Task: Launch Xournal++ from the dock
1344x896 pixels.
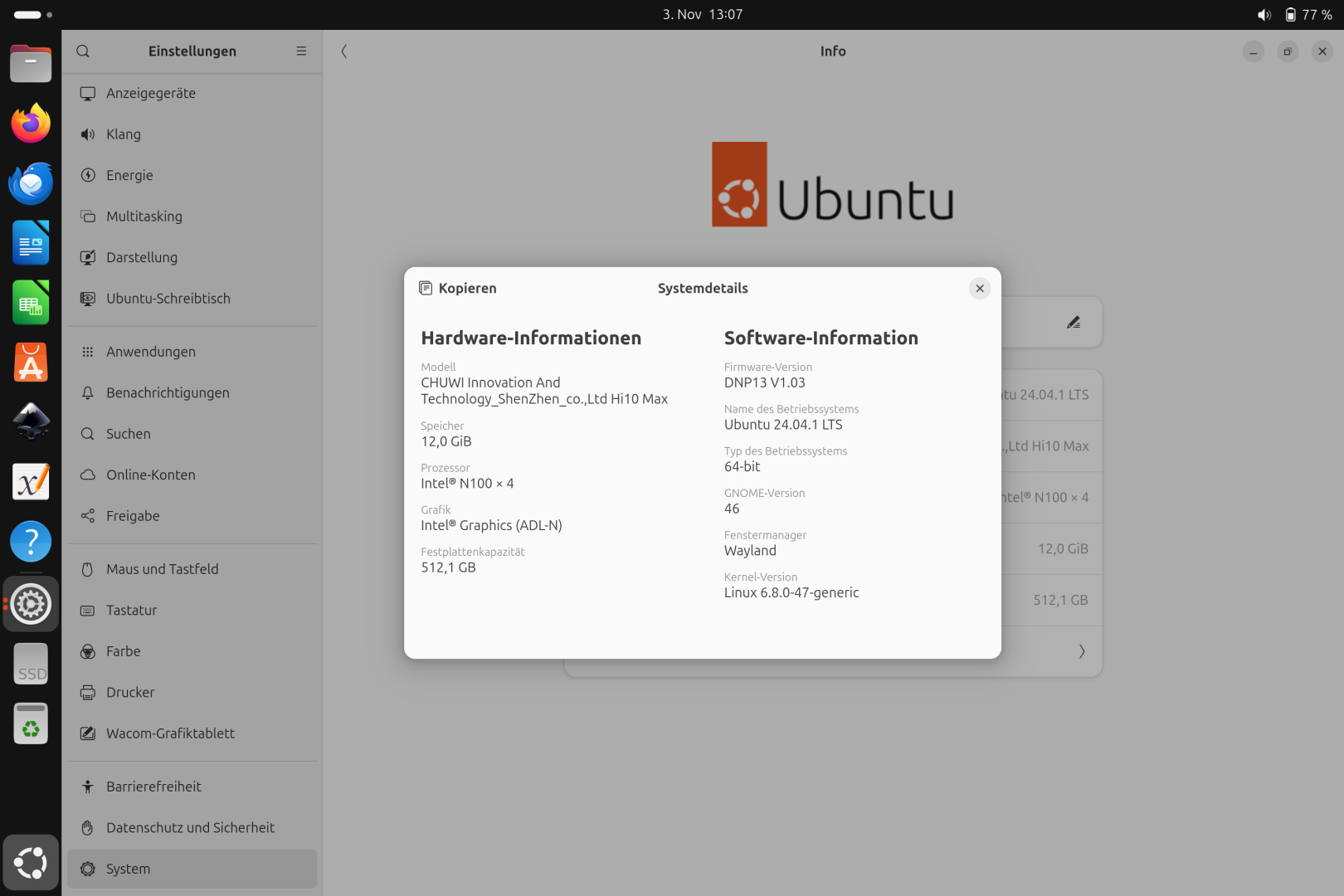Action: 31,482
